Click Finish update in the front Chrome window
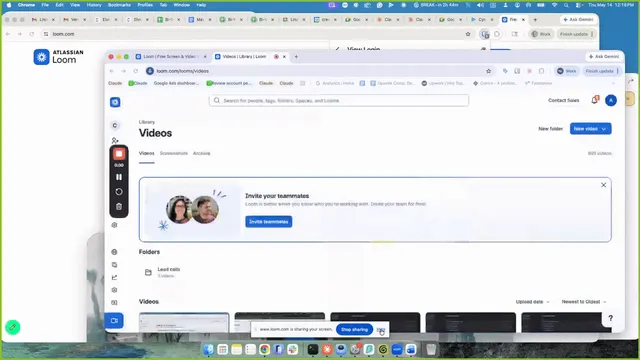This screenshot has height=360, width=640. [602, 71]
